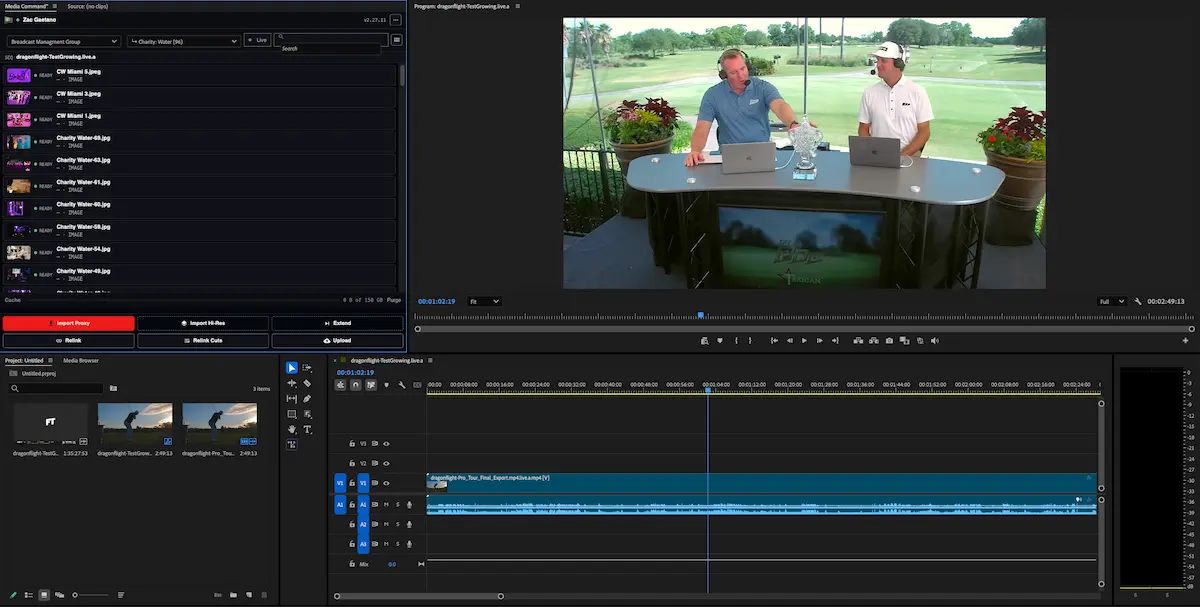Open timeline wrench display settings

(x=401, y=385)
